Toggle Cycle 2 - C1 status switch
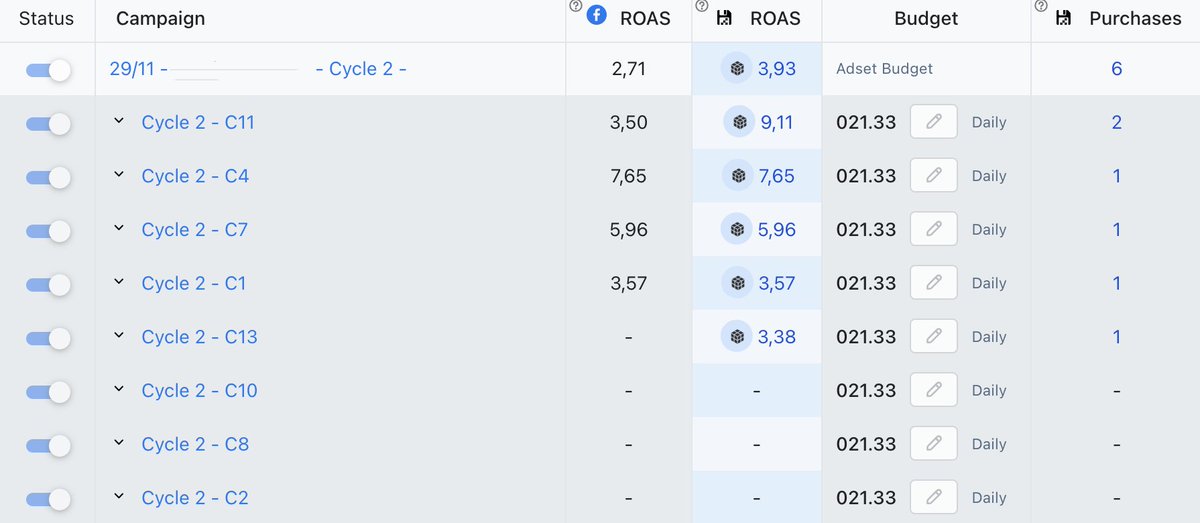Screen dimensions: 1200x523 (48, 284)
